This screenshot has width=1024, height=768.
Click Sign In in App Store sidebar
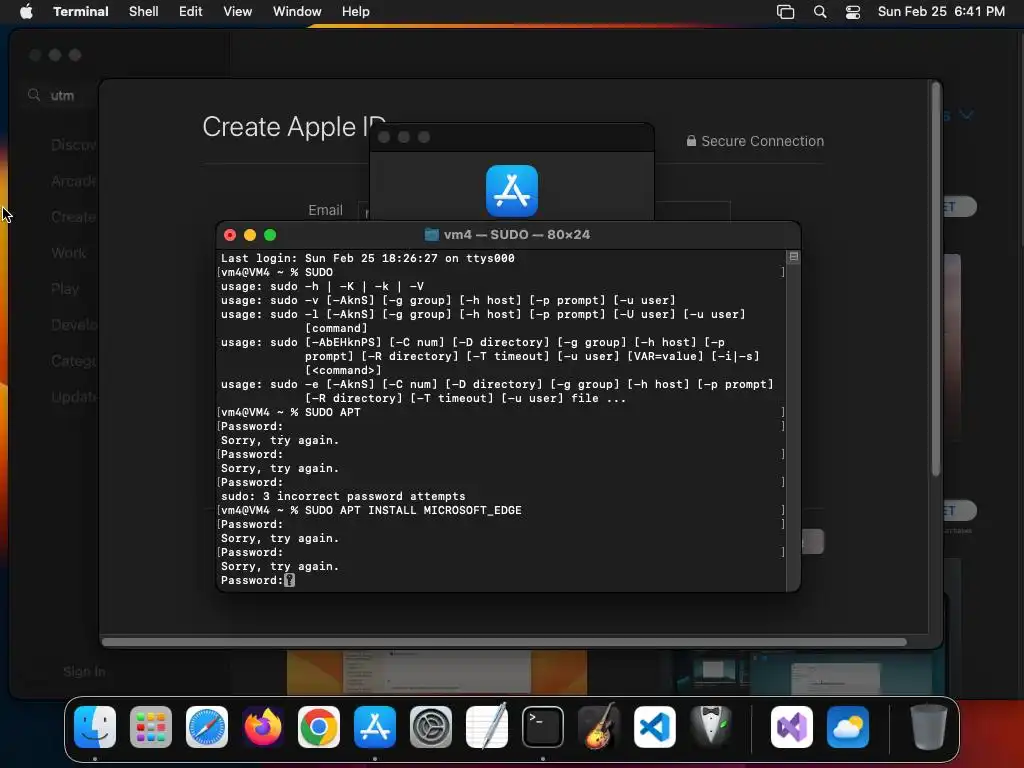click(x=84, y=671)
